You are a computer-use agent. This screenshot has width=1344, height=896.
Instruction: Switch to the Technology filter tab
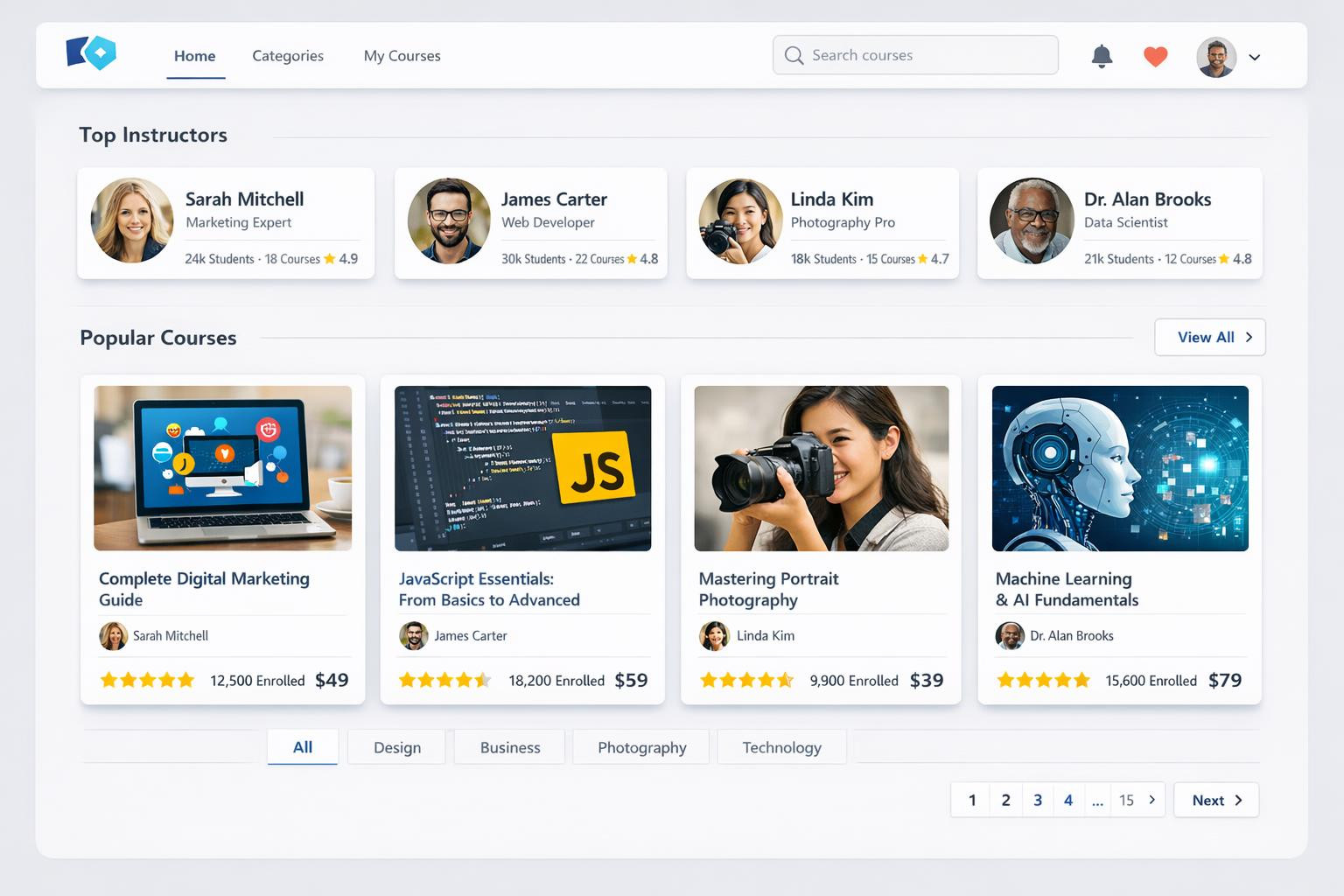pos(781,747)
